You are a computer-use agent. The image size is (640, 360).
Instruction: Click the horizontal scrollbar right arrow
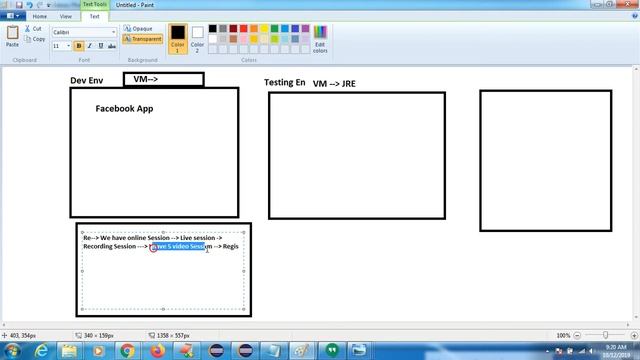coord(628,325)
